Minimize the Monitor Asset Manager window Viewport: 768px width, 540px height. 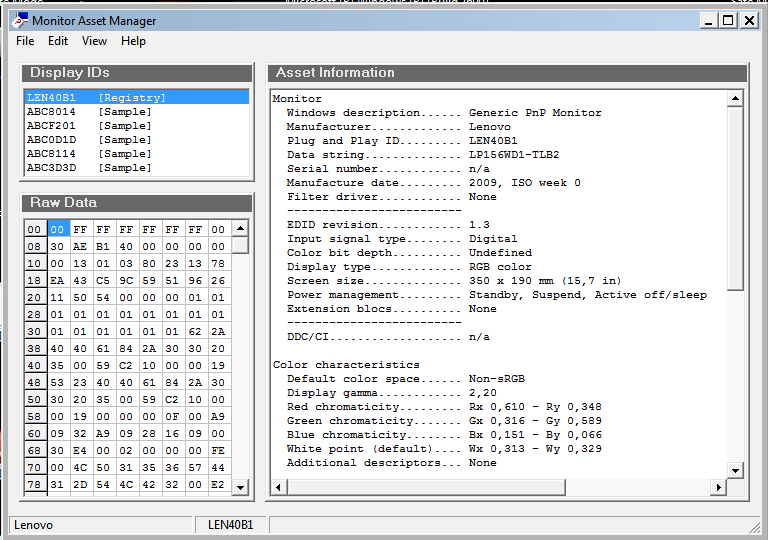pos(708,21)
